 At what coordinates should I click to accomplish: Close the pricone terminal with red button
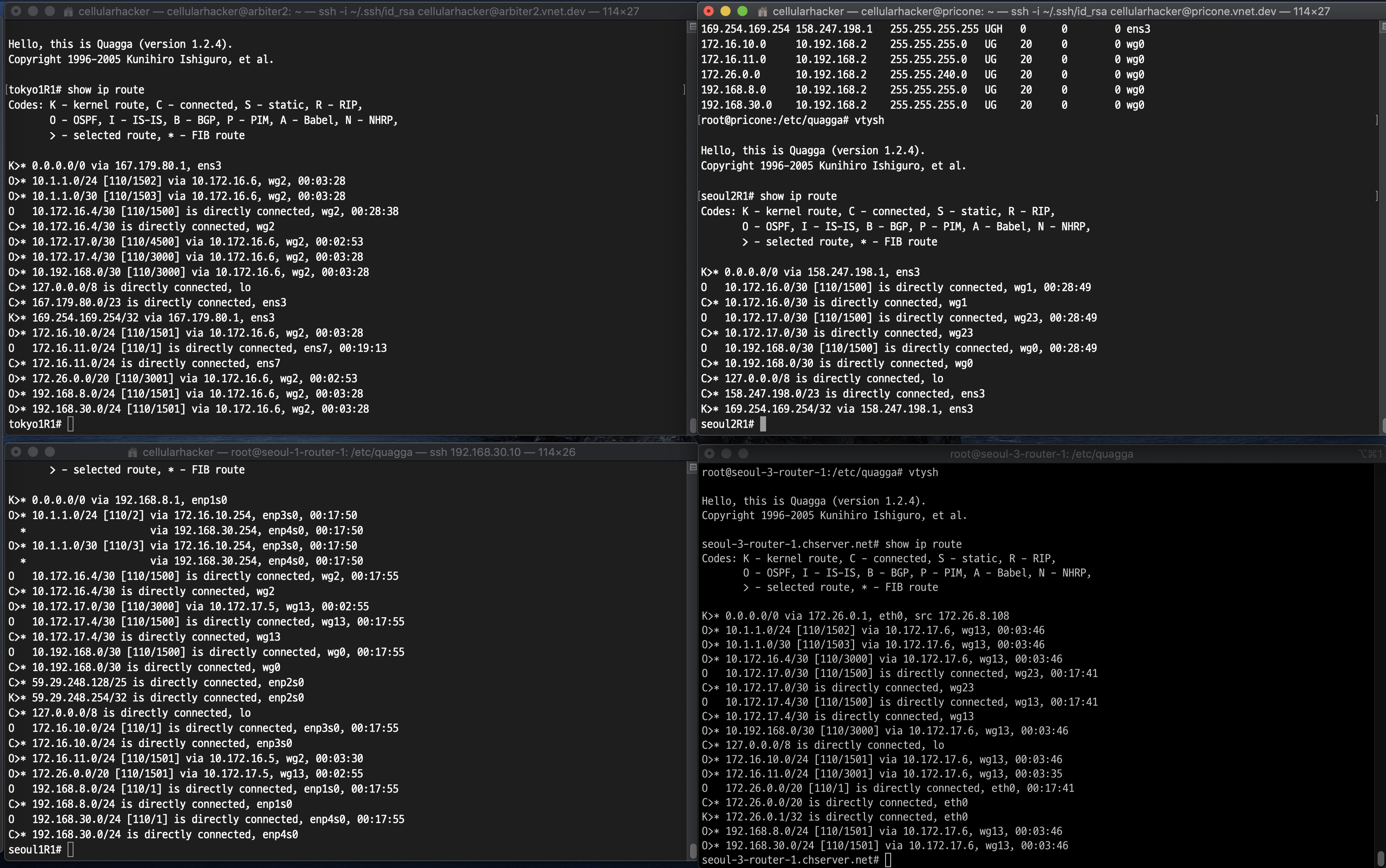[x=709, y=11]
